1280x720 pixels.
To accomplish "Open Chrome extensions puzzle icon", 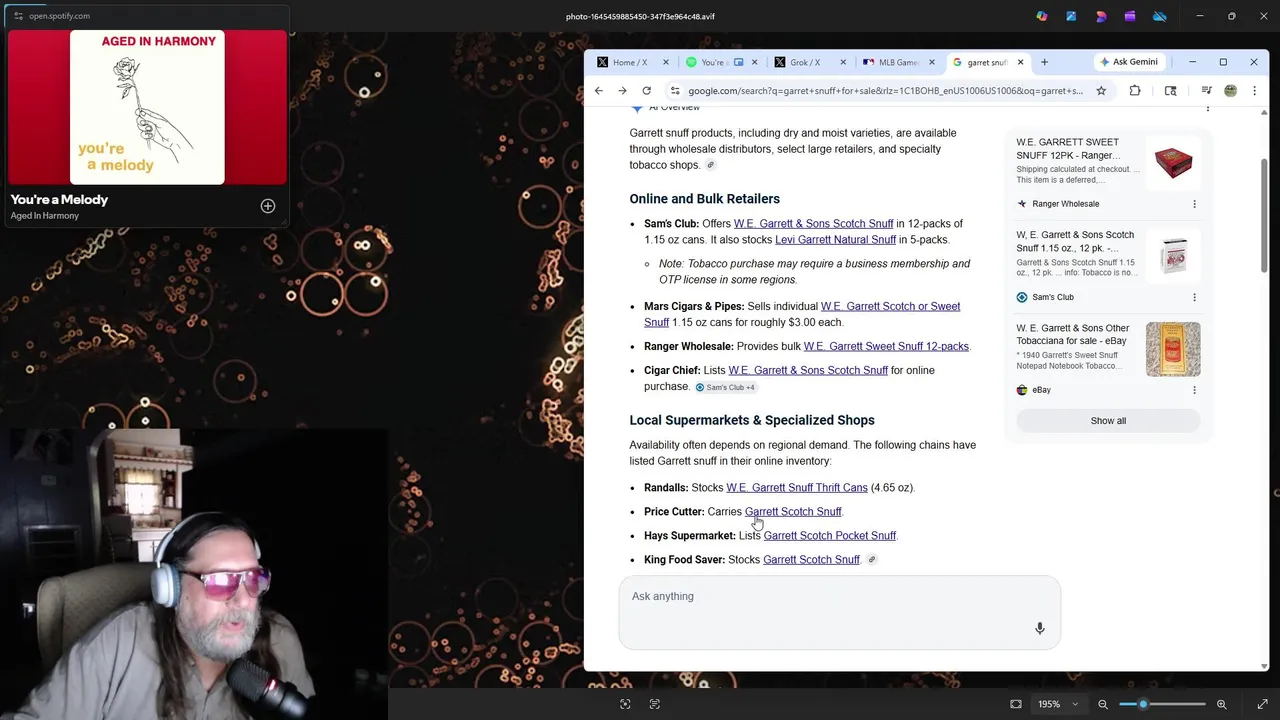I will point(1135,91).
